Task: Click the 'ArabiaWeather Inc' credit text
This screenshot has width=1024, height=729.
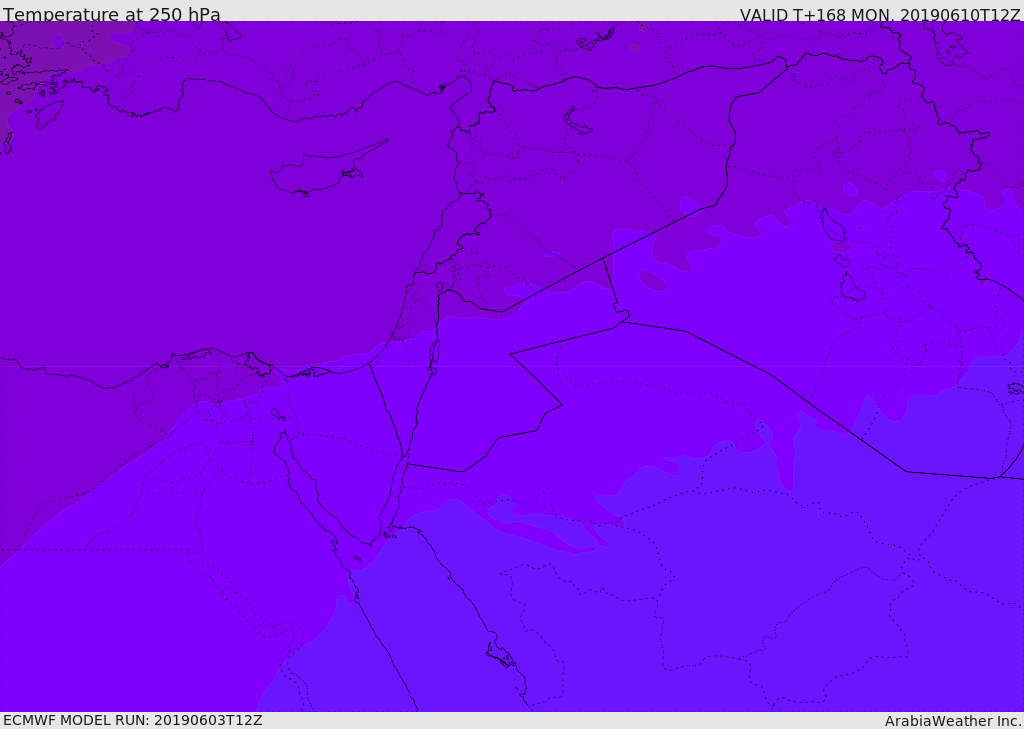Action: tap(953, 721)
